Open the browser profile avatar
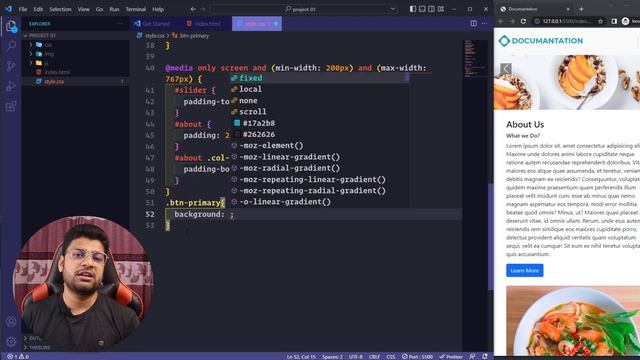 (625, 21)
